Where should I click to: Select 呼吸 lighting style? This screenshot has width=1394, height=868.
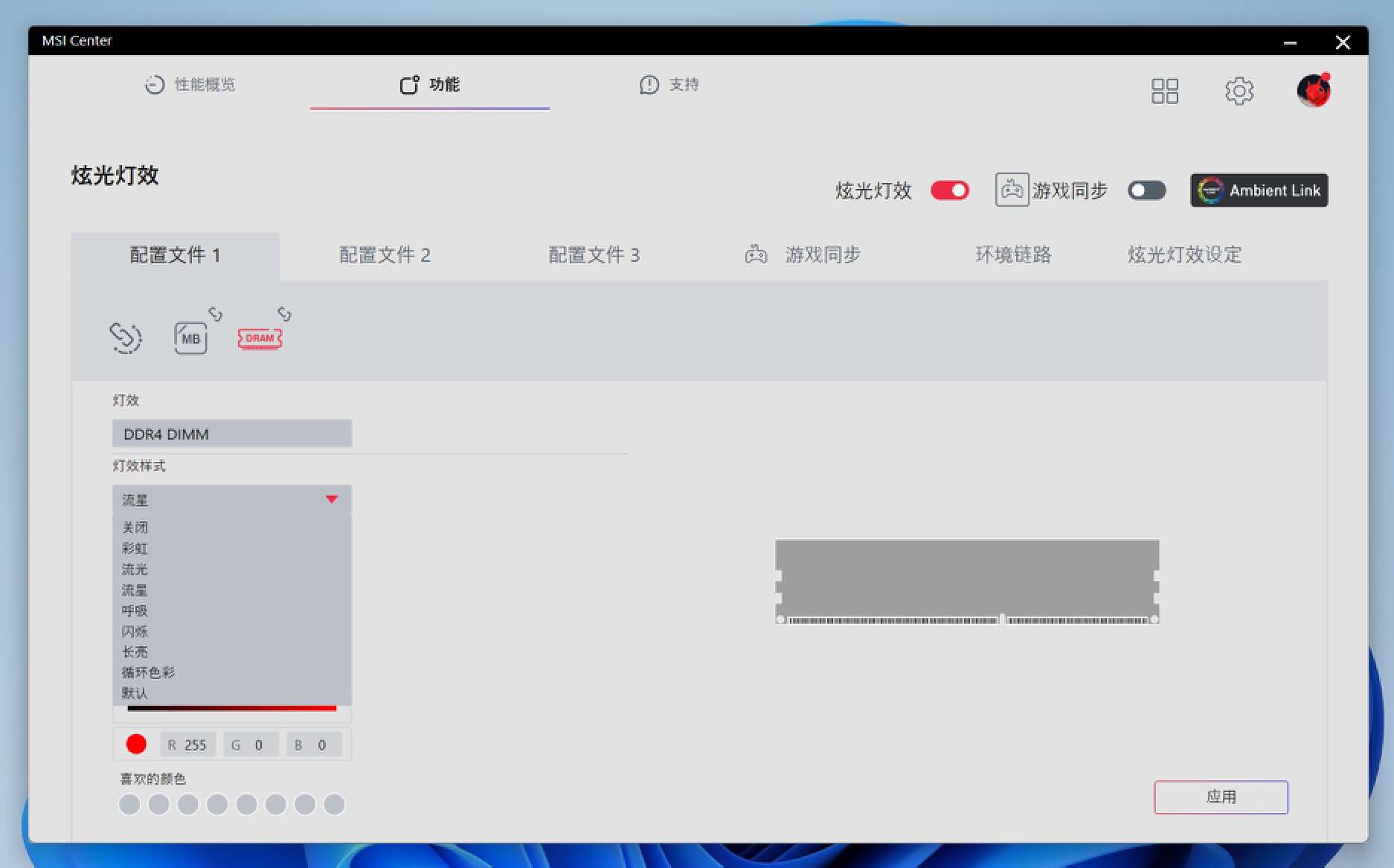pos(134,610)
